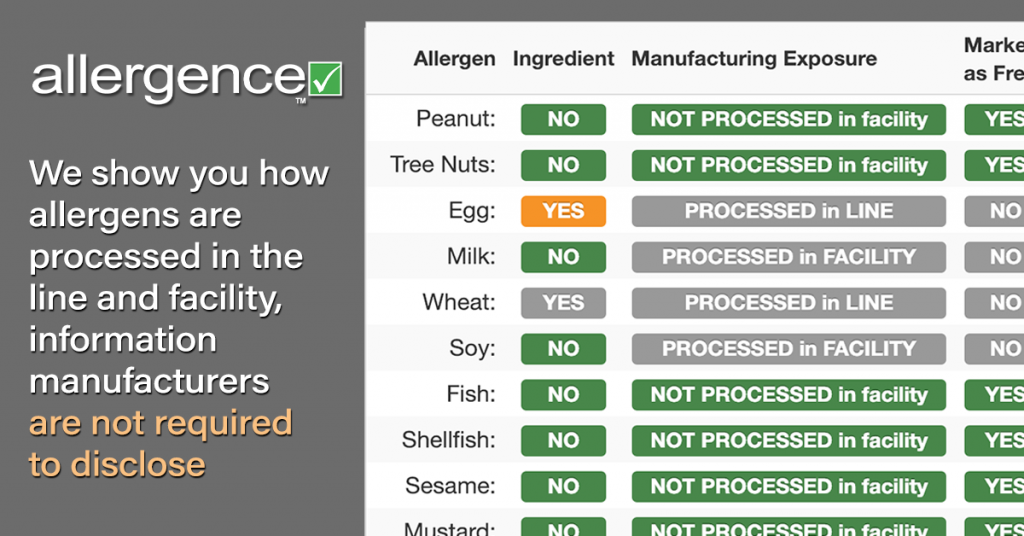Click the green allergence checkmark logo icon
1024x536 pixels.
(325, 79)
